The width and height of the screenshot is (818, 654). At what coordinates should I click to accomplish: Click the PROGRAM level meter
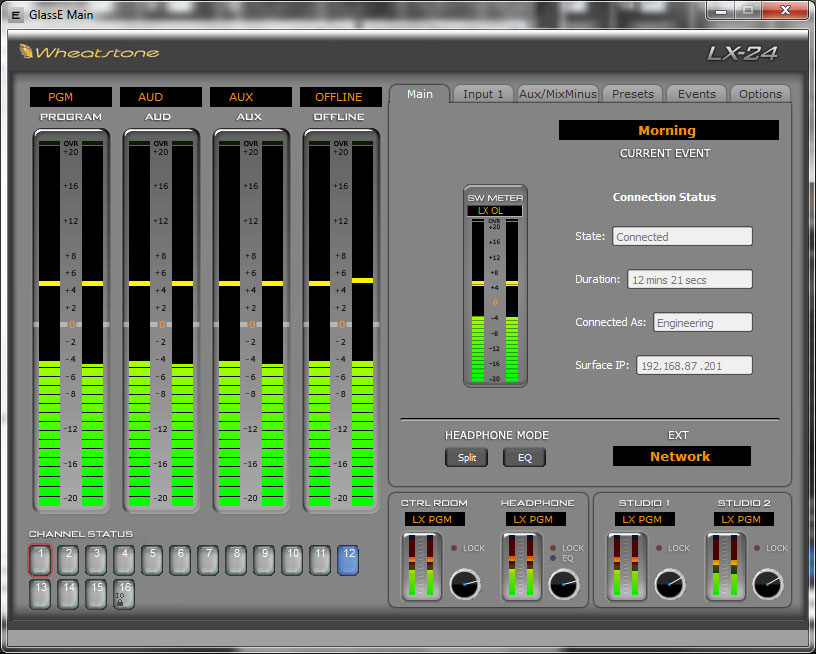click(71, 321)
